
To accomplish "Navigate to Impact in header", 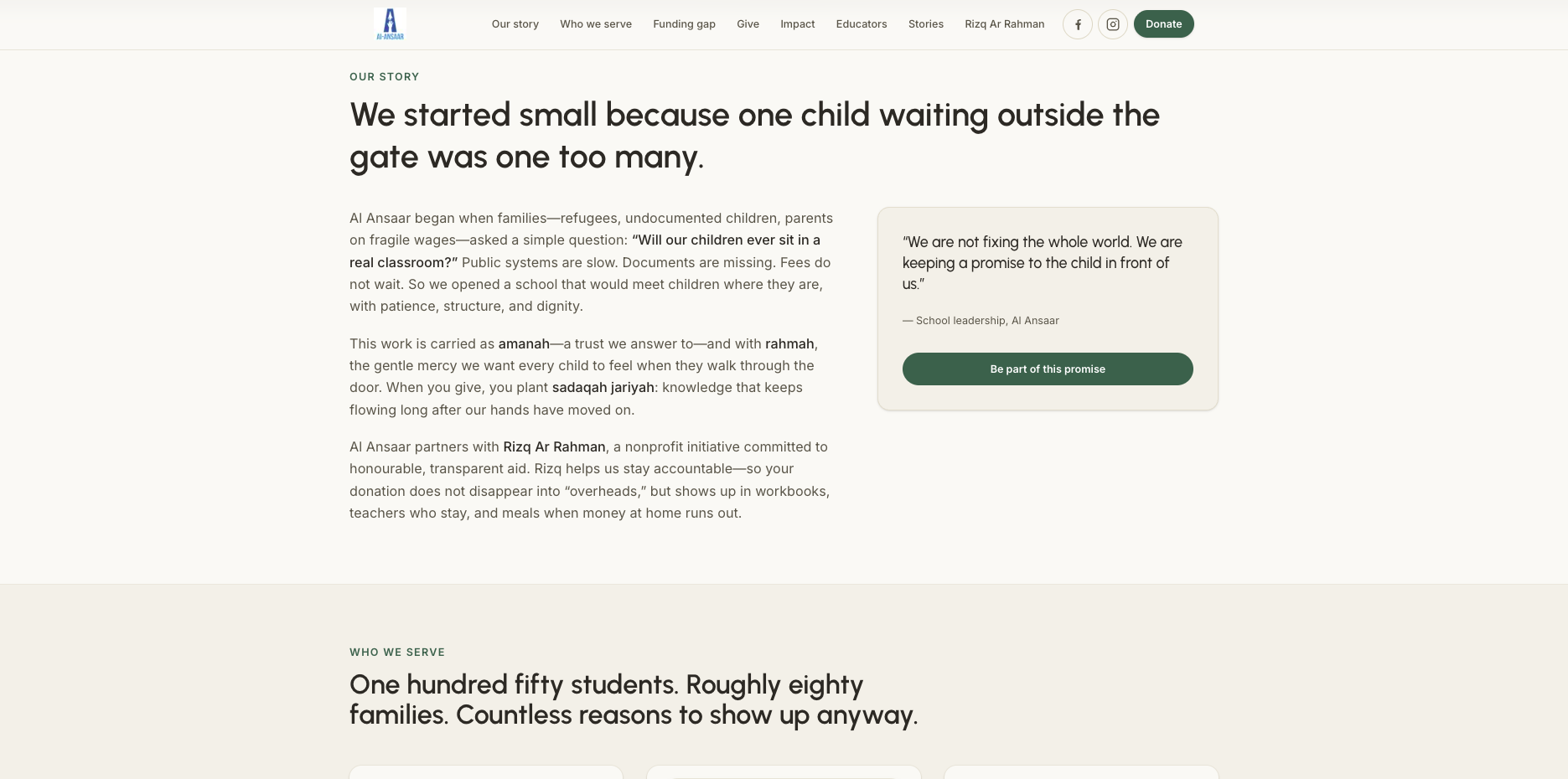I will click(797, 24).
